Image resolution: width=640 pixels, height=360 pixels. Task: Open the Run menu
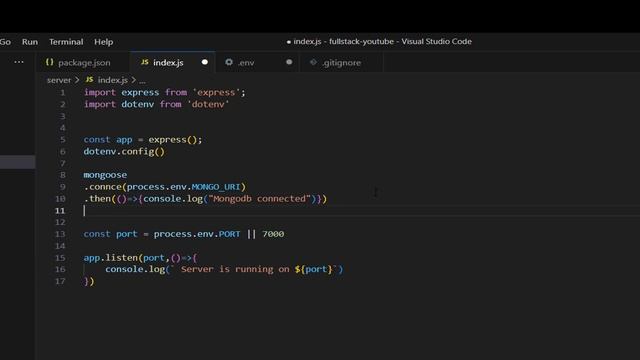pyautogui.click(x=30, y=42)
